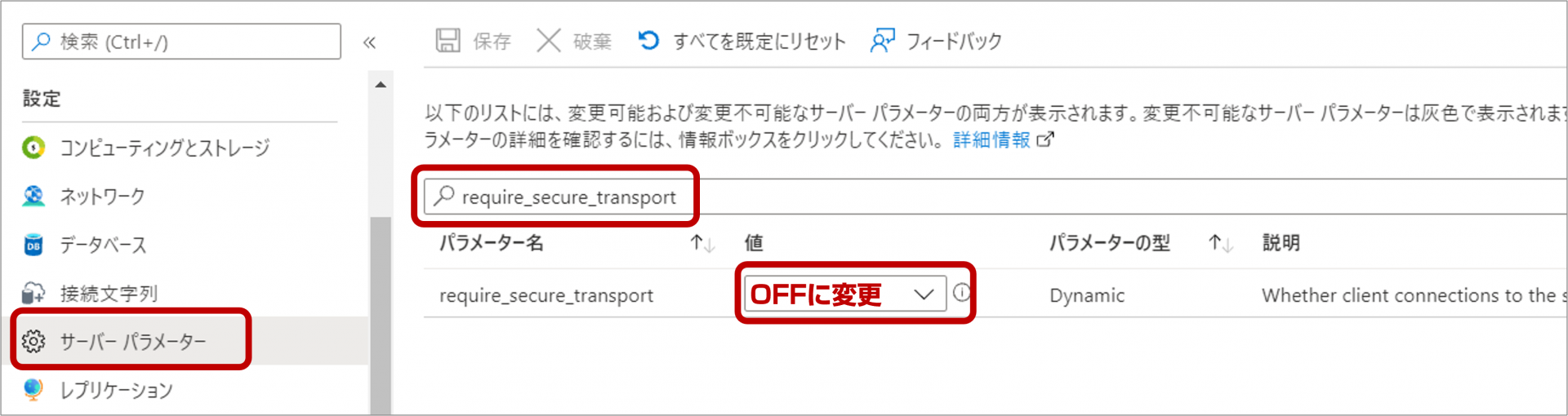Click the Compute and Storage (コンピューティングとストレージ) icon

click(33, 148)
